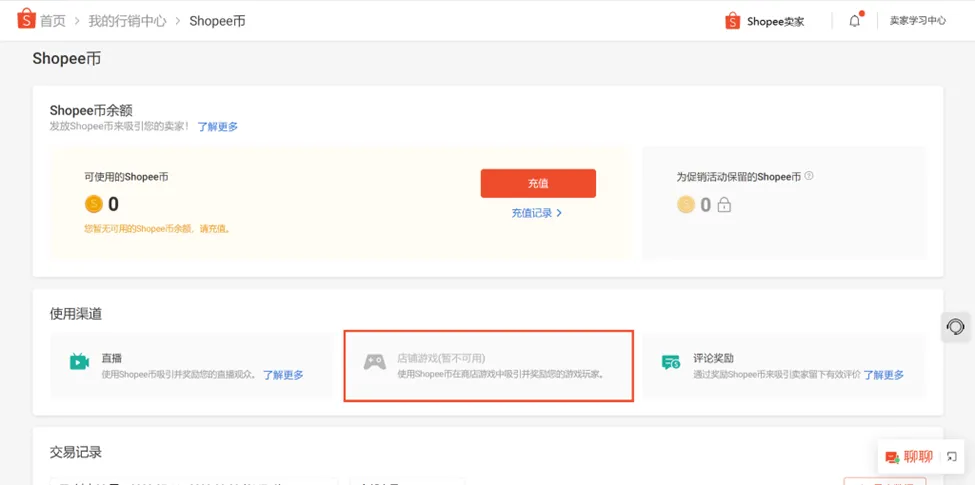Click the Shopee logo beside 首页
The width and height of the screenshot is (975, 485).
(27, 19)
